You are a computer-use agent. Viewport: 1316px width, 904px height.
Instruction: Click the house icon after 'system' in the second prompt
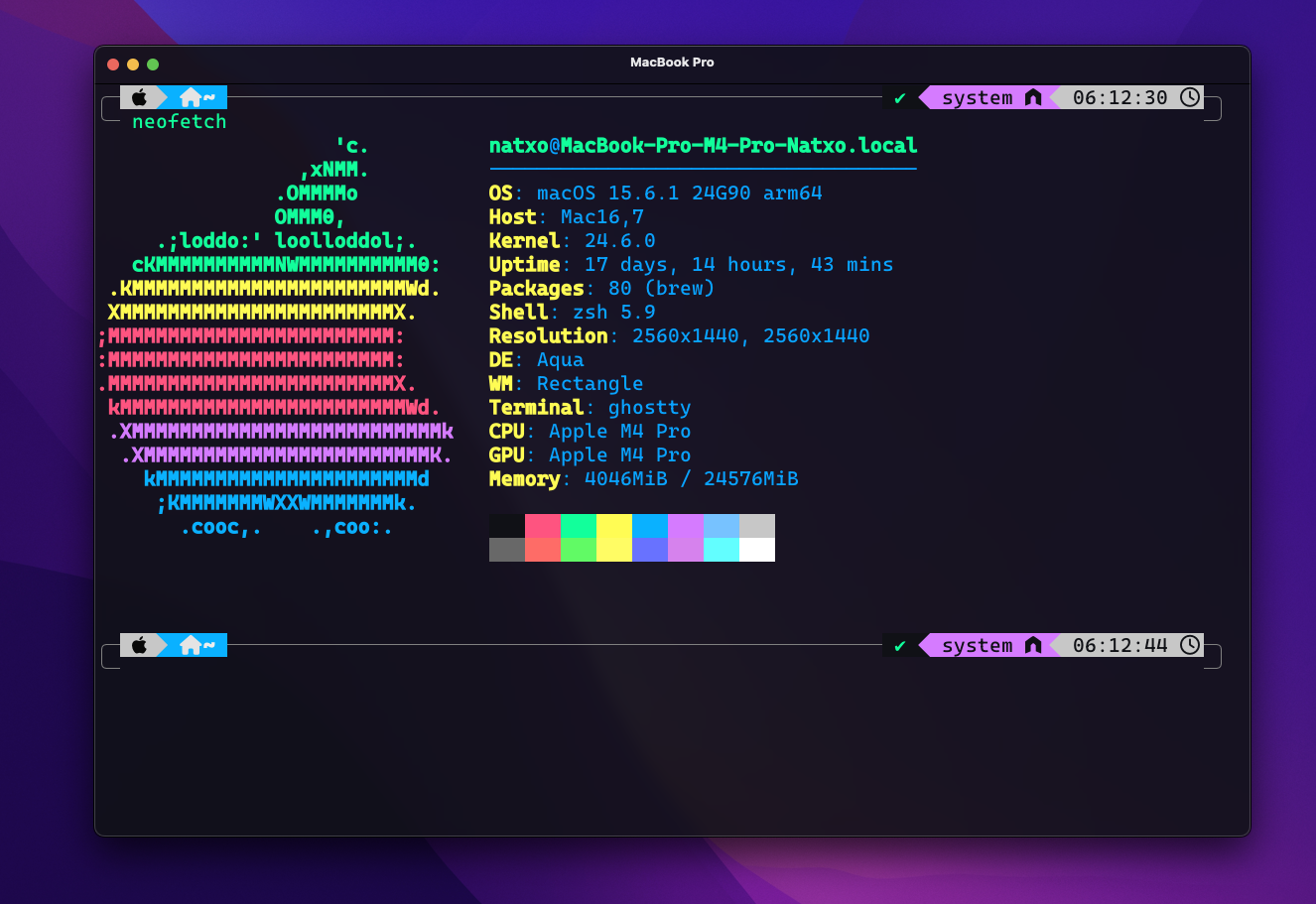[x=1033, y=645]
